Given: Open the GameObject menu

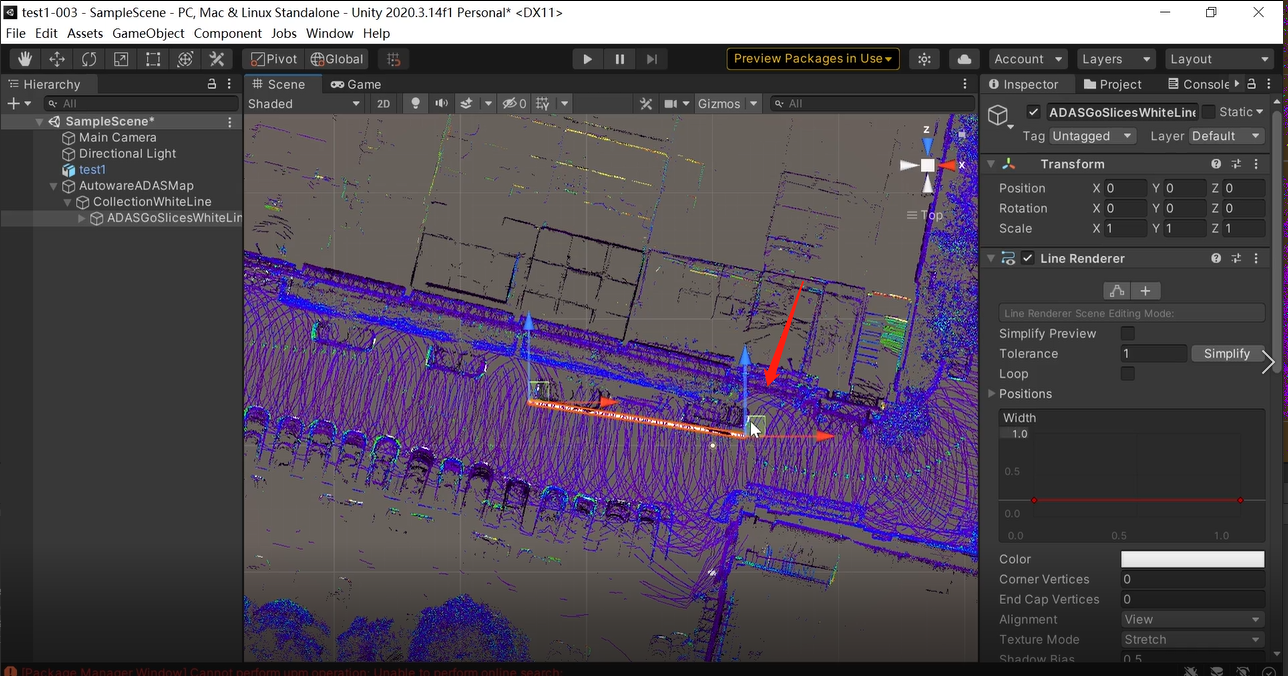Looking at the screenshot, I should (148, 33).
